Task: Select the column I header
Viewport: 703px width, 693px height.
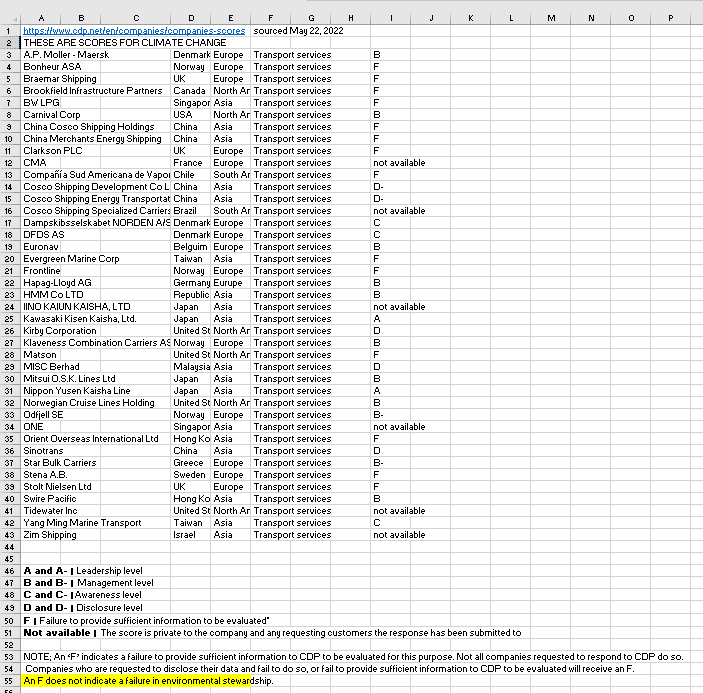Action: (x=390, y=17)
